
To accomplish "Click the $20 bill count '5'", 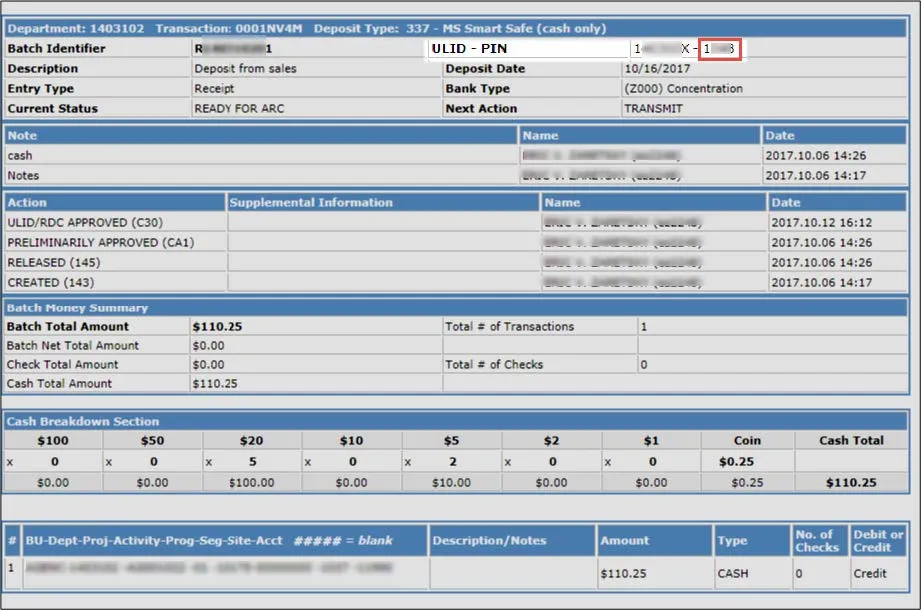I will [x=253, y=462].
